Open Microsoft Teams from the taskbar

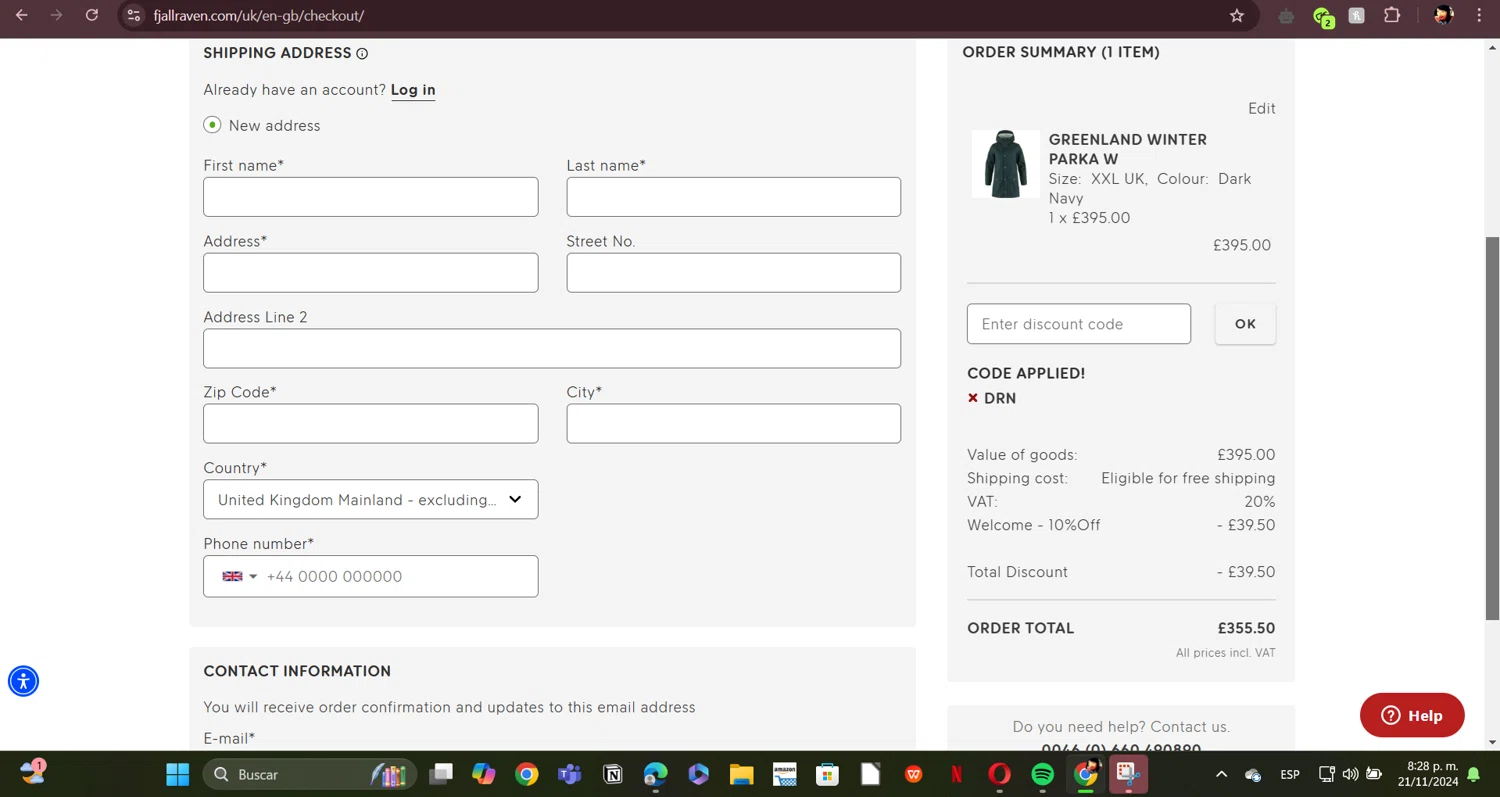click(x=570, y=774)
